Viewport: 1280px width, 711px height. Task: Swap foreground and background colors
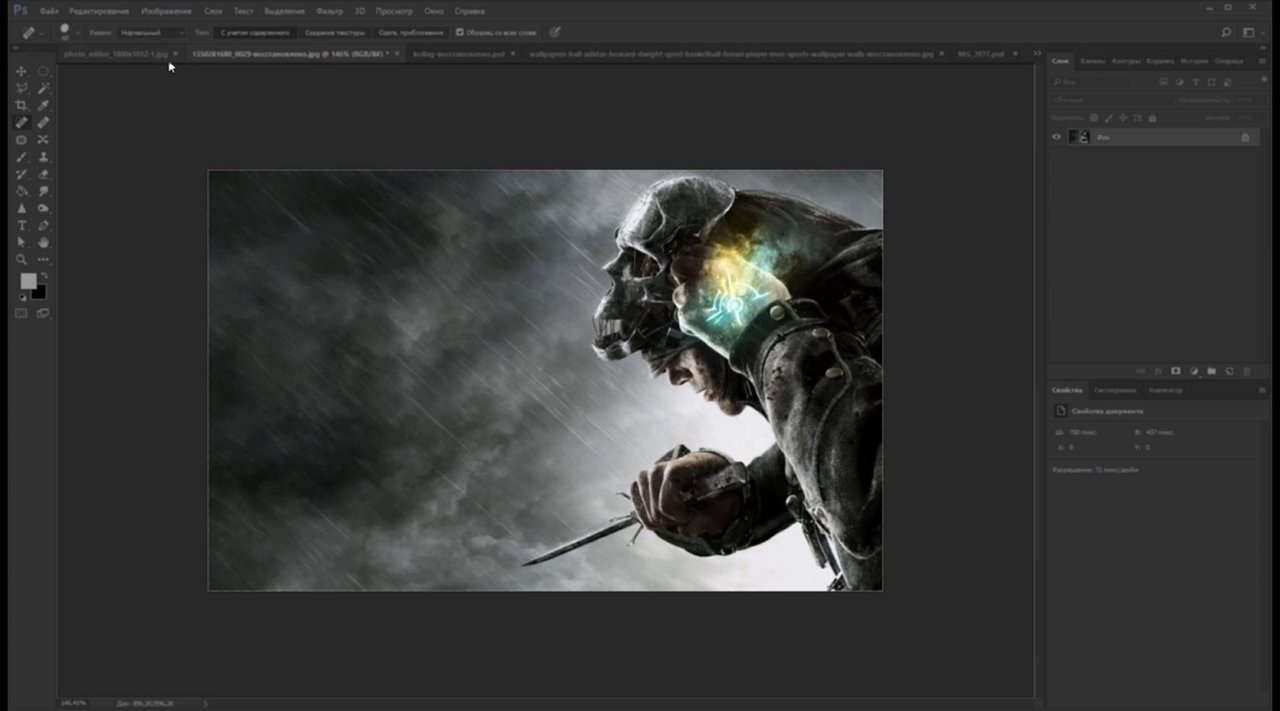click(44, 275)
